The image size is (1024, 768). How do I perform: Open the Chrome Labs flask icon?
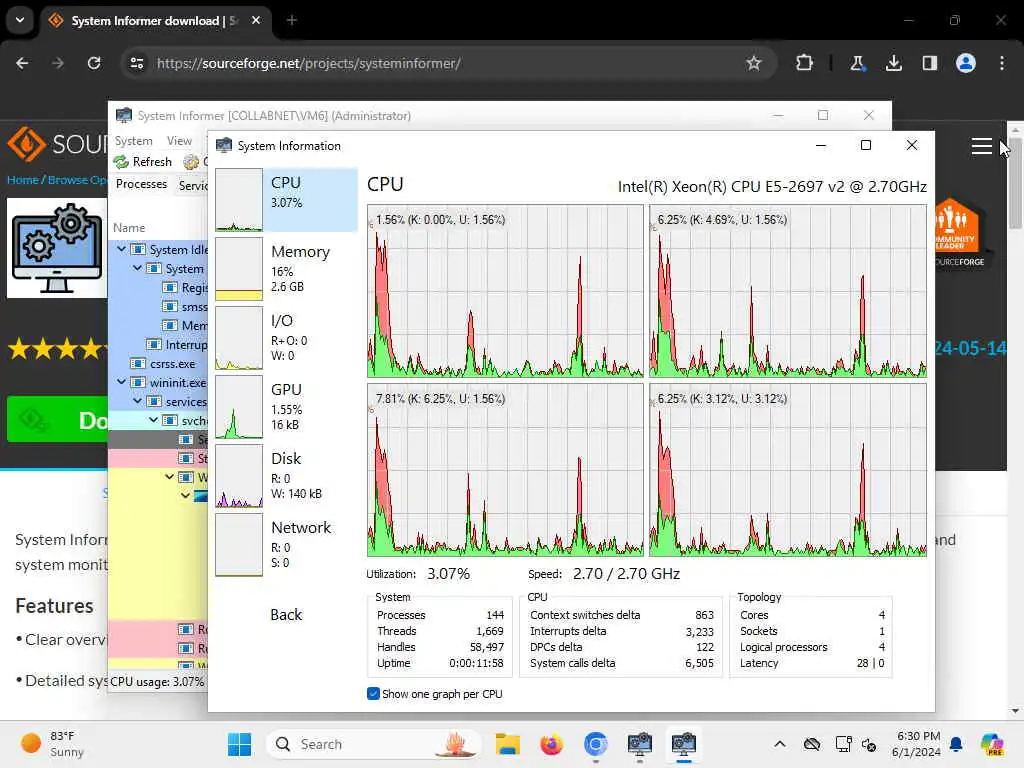[857, 63]
